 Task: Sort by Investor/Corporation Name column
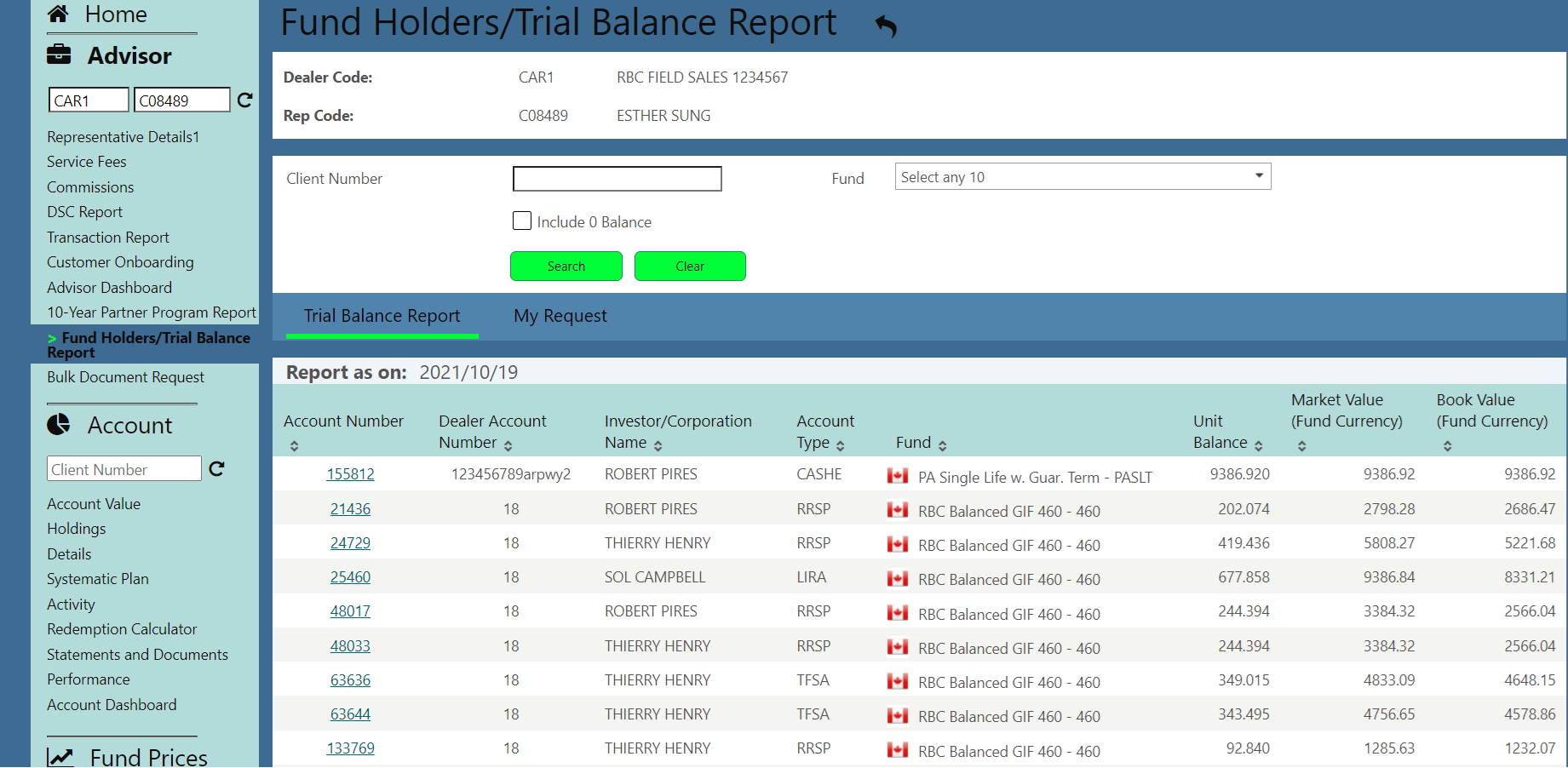point(658,445)
